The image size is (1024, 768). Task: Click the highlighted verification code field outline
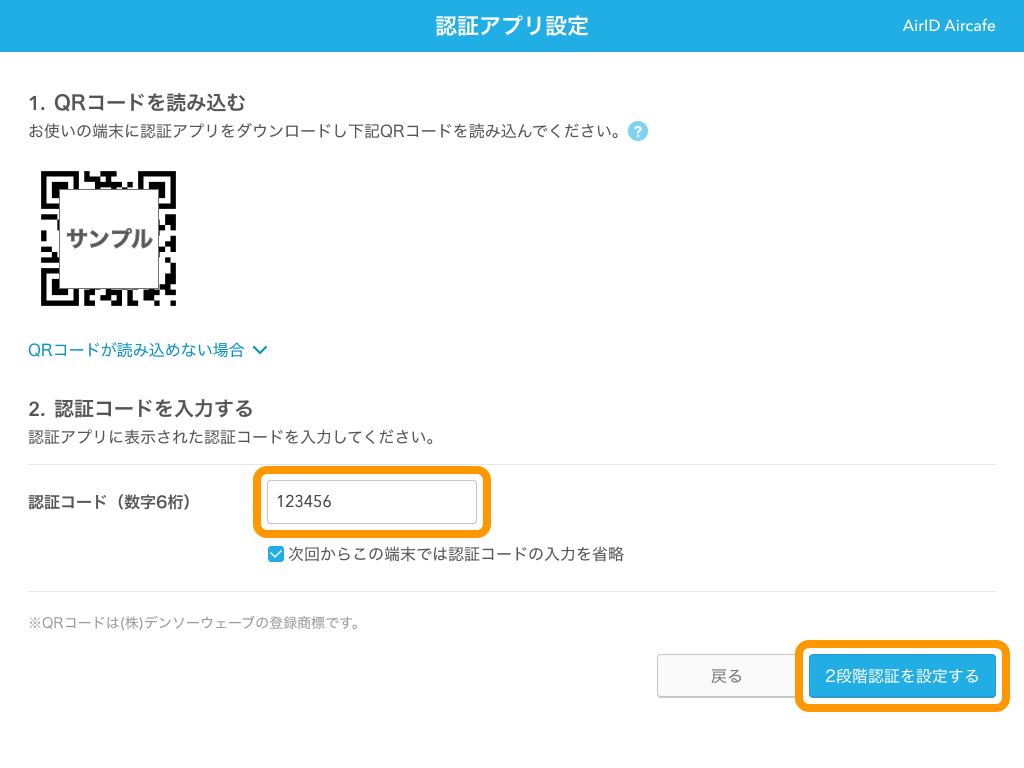372,502
